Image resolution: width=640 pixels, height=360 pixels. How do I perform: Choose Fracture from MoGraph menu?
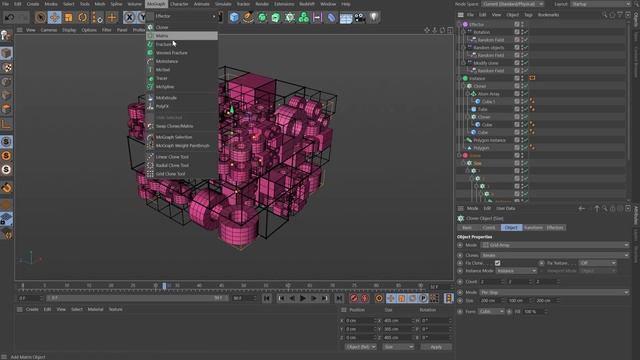tap(182, 44)
